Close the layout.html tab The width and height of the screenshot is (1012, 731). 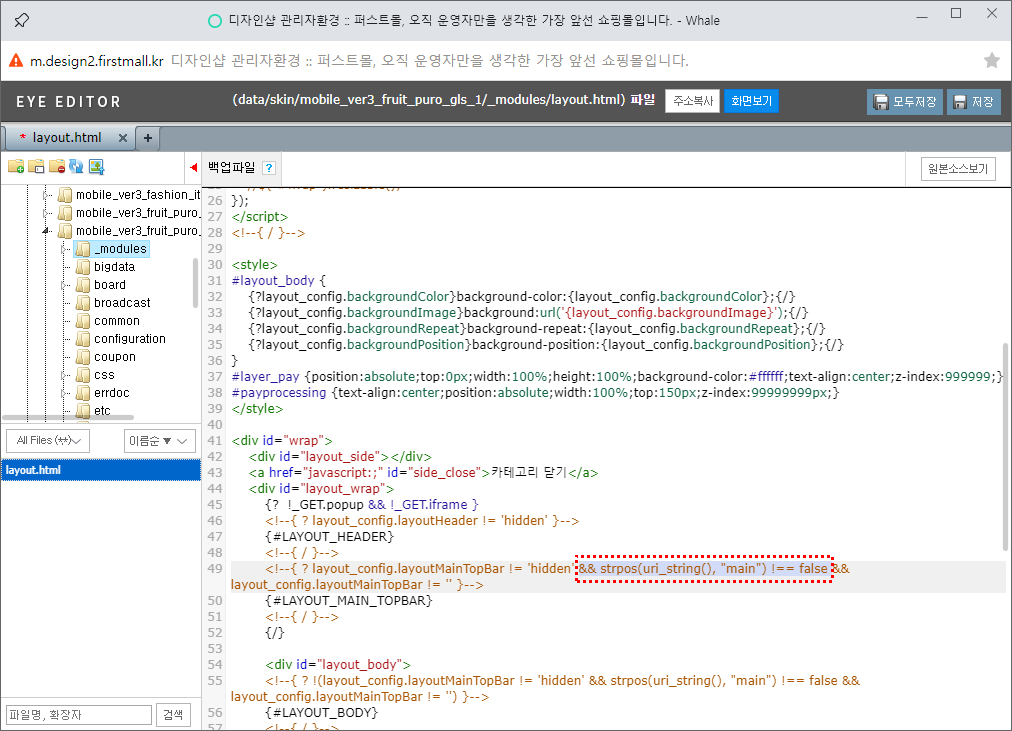click(x=123, y=137)
